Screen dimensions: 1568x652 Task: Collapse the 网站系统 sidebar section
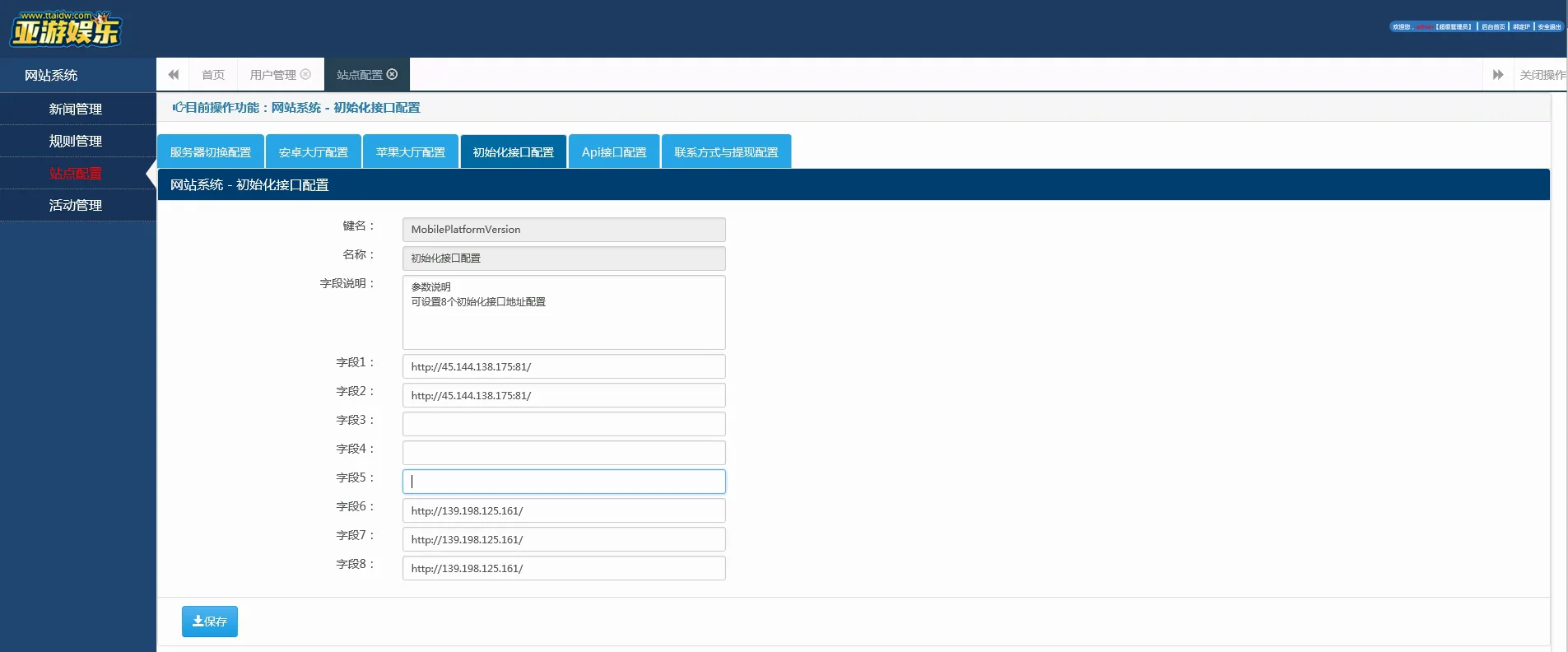click(78, 75)
